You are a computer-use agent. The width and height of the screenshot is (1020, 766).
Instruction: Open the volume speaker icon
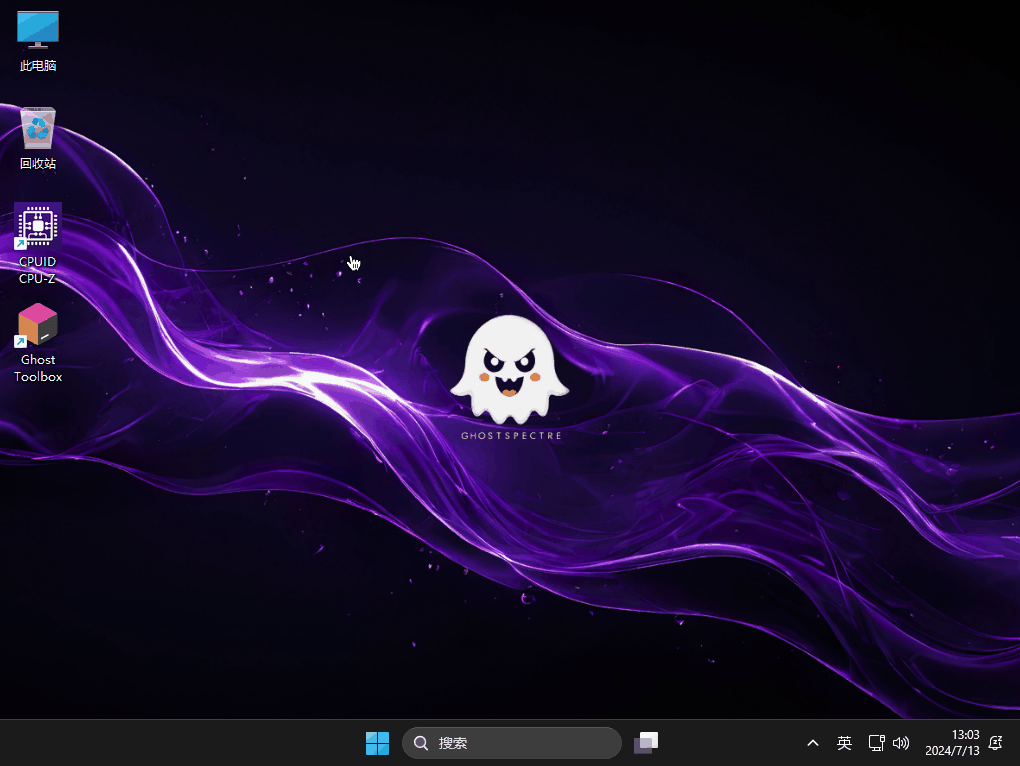901,743
